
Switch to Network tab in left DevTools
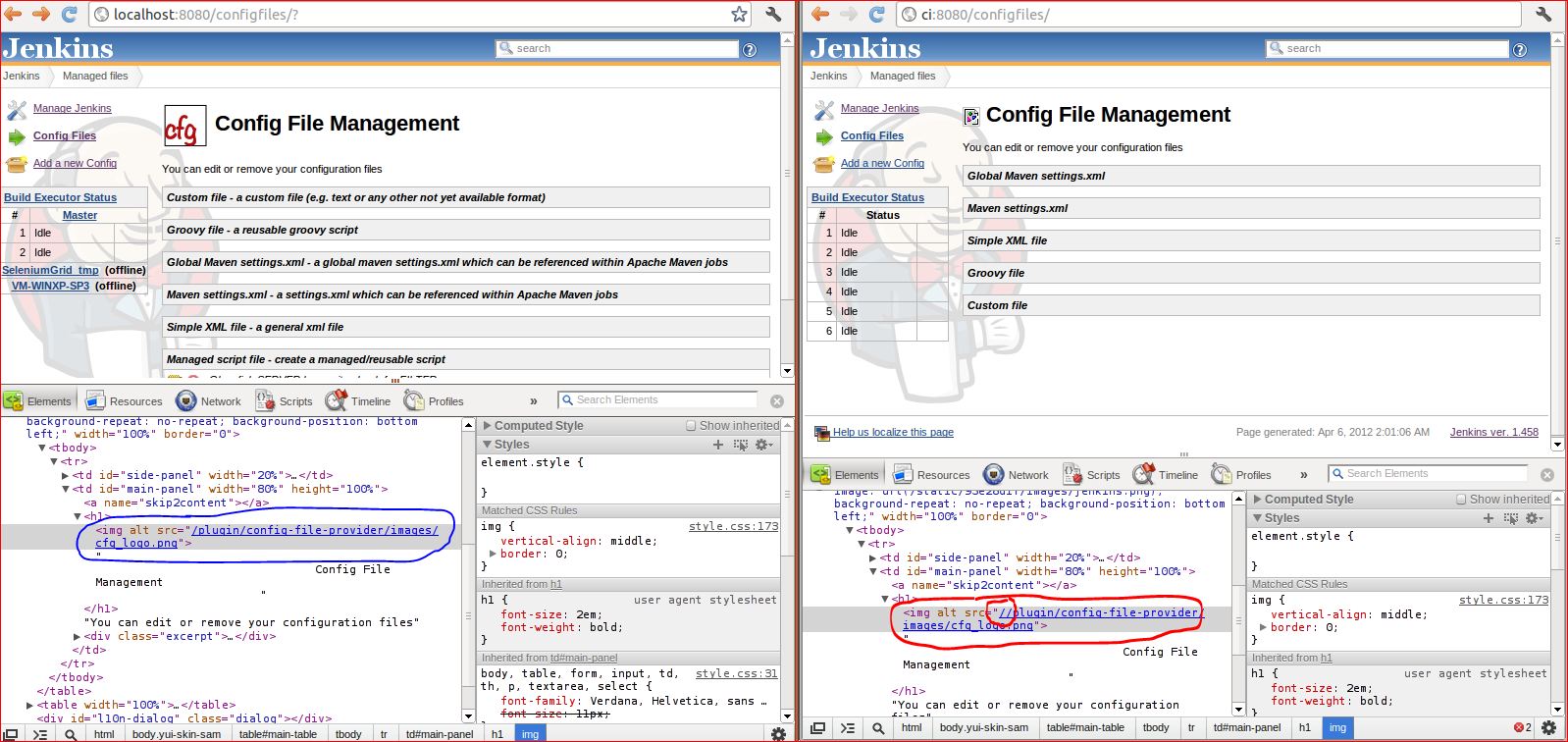click(x=208, y=401)
